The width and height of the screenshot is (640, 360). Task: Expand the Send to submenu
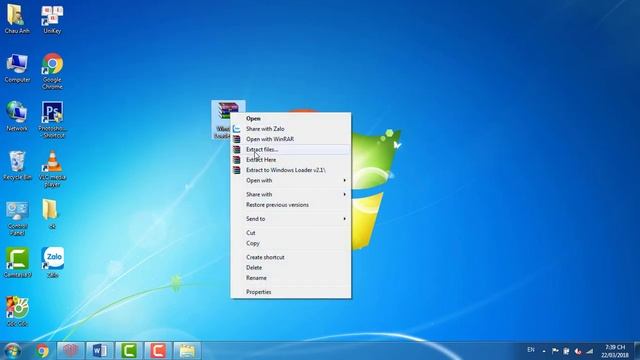(x=291, y=219)
